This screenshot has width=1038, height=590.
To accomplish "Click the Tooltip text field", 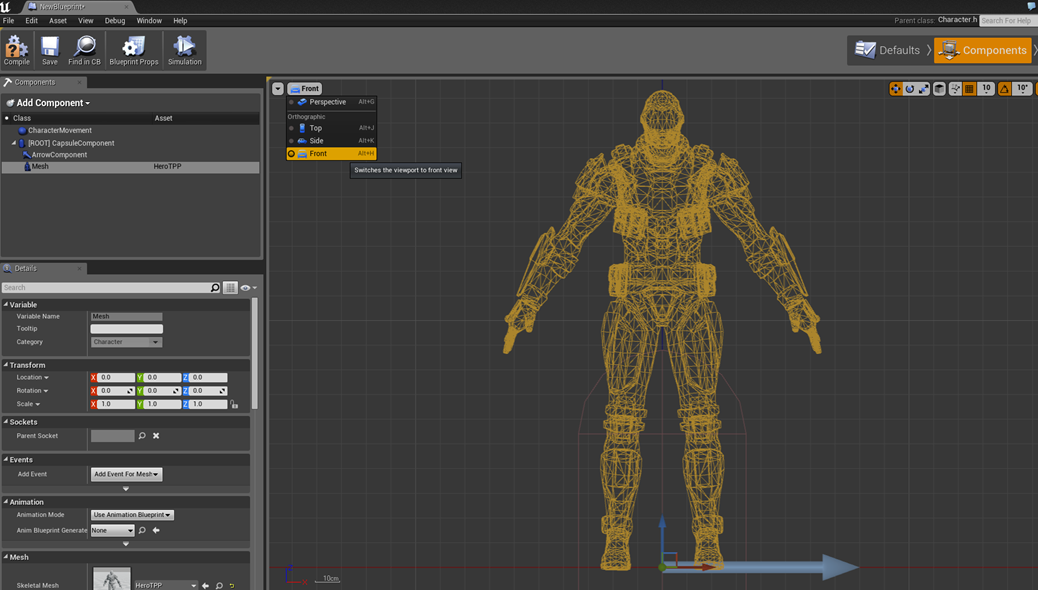I will pyautogui.click(x=126, y=329).
